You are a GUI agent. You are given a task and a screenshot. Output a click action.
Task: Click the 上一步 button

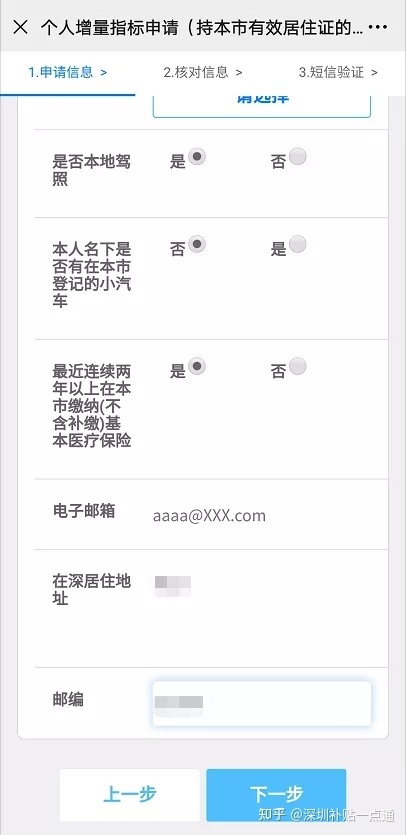[129, 795]
